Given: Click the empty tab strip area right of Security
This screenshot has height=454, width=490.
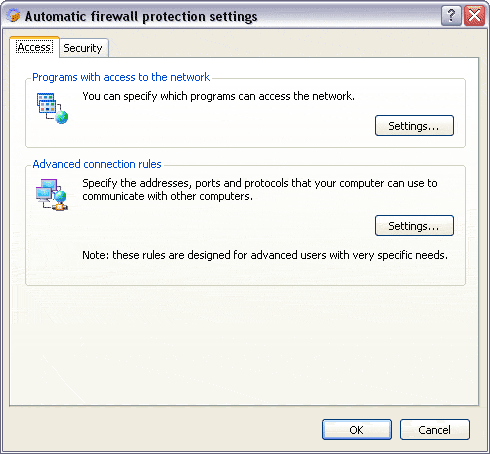Looking at the screenshot, I should pyautogui.click(x=293, y=47).
